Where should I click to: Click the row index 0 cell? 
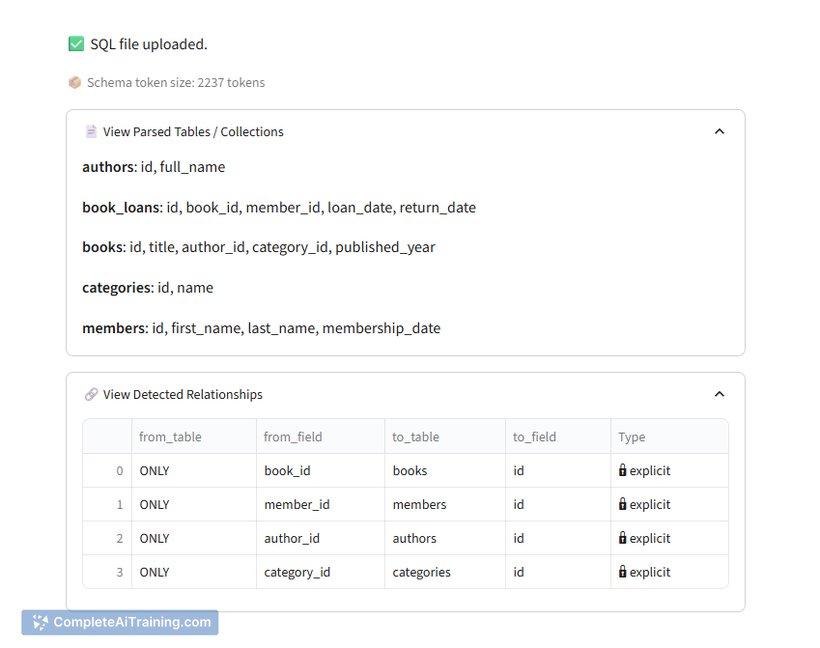click(x=107, y=471)
